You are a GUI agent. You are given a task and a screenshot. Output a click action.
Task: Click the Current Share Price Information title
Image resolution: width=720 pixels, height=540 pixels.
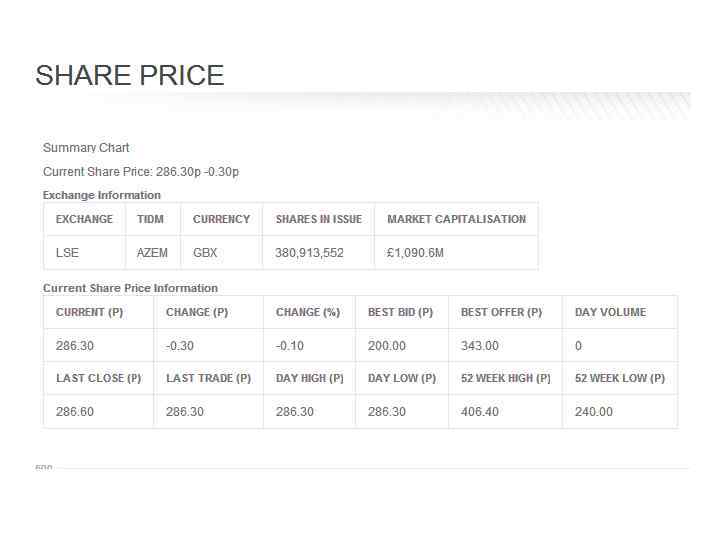[x=130, y=288]
